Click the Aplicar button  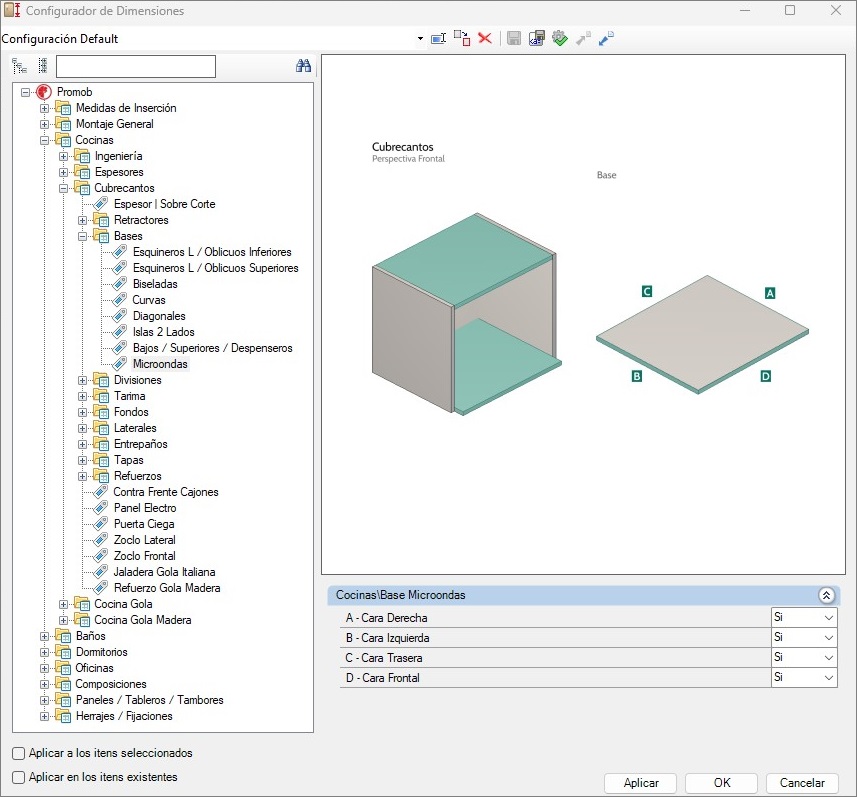pos(640,783)
